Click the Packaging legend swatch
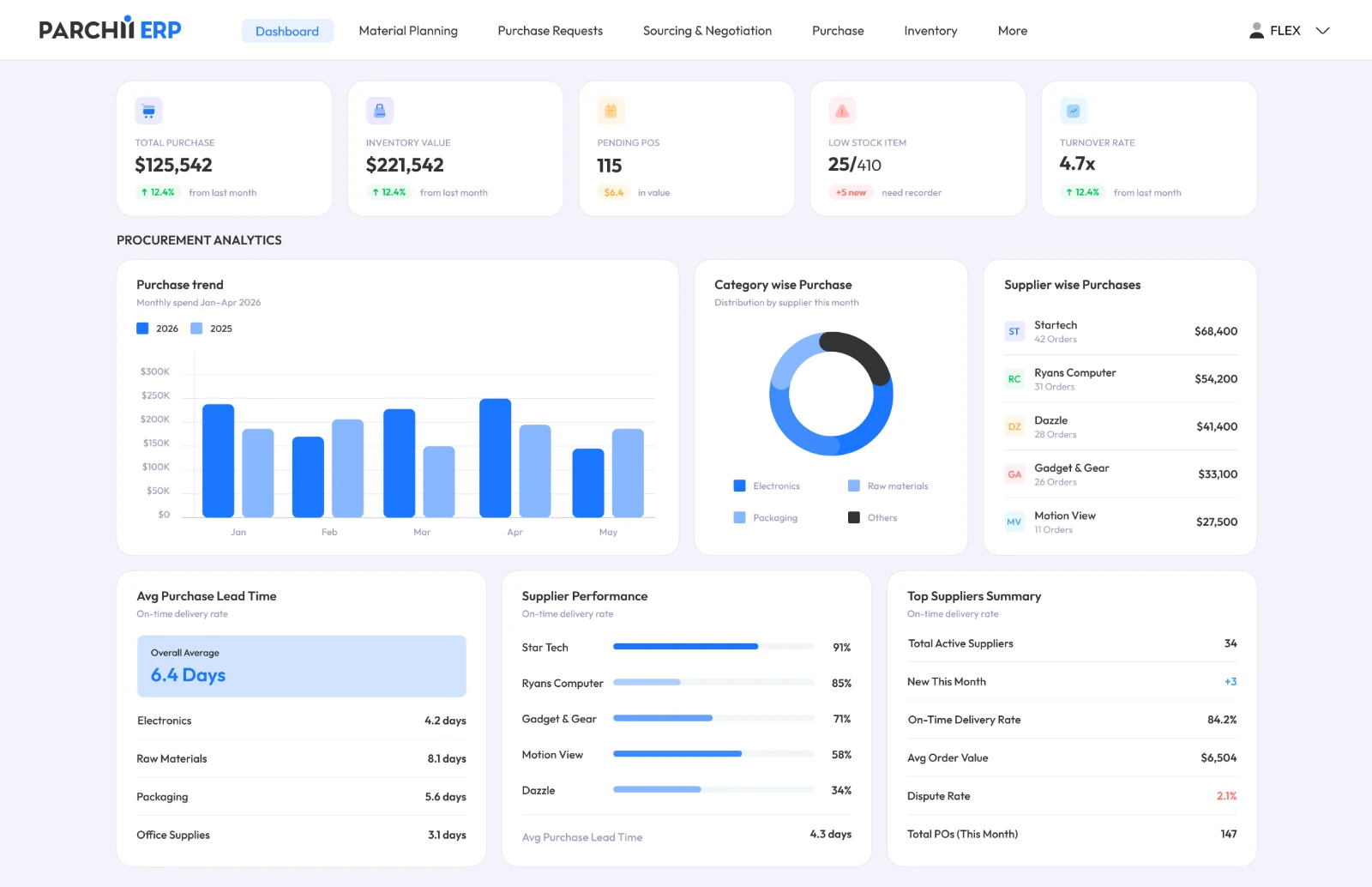The image size is (1372, 887). [x=739, y=517]
